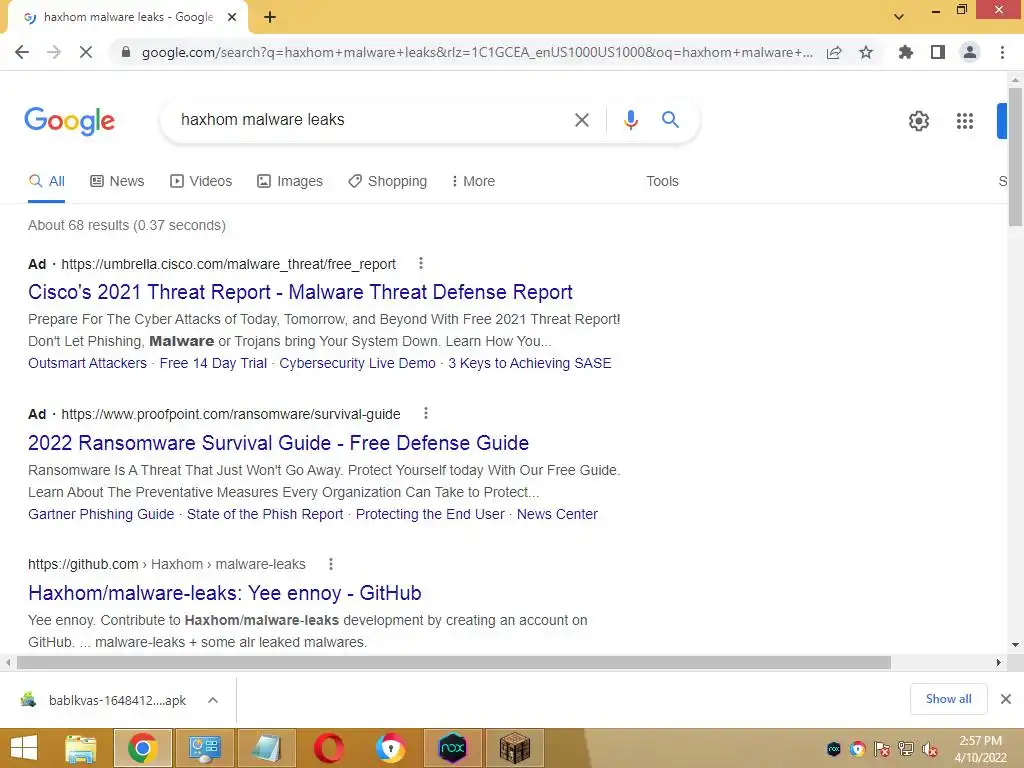Click Show all downloads
Screen dimensions: 1024x768
pos(948,699)
